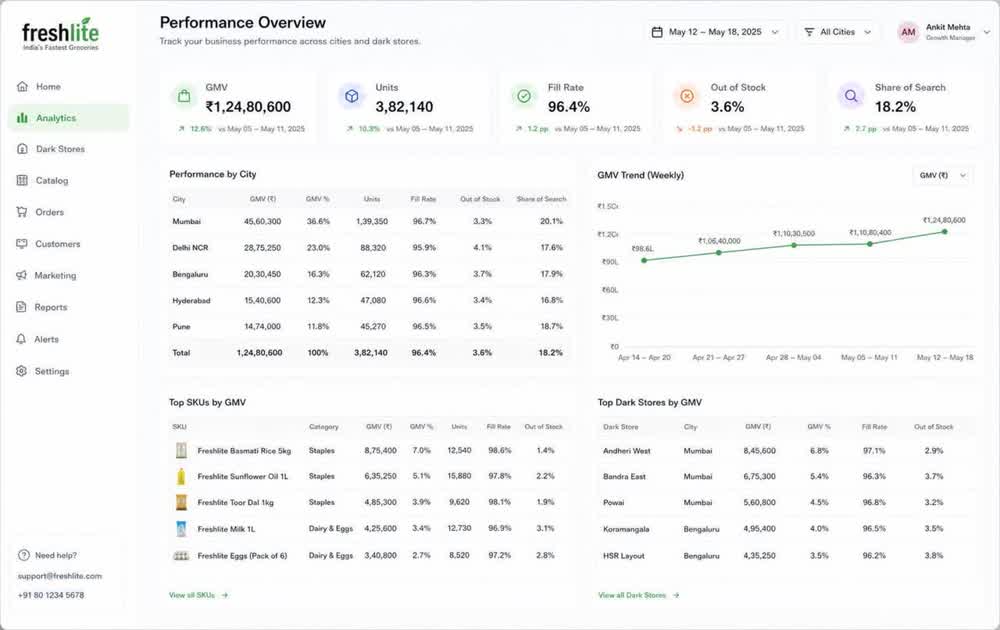Click the Freshlite Basmati Rice product image
The height and width of the screenshot is (630, 1000).
[182, 451]
